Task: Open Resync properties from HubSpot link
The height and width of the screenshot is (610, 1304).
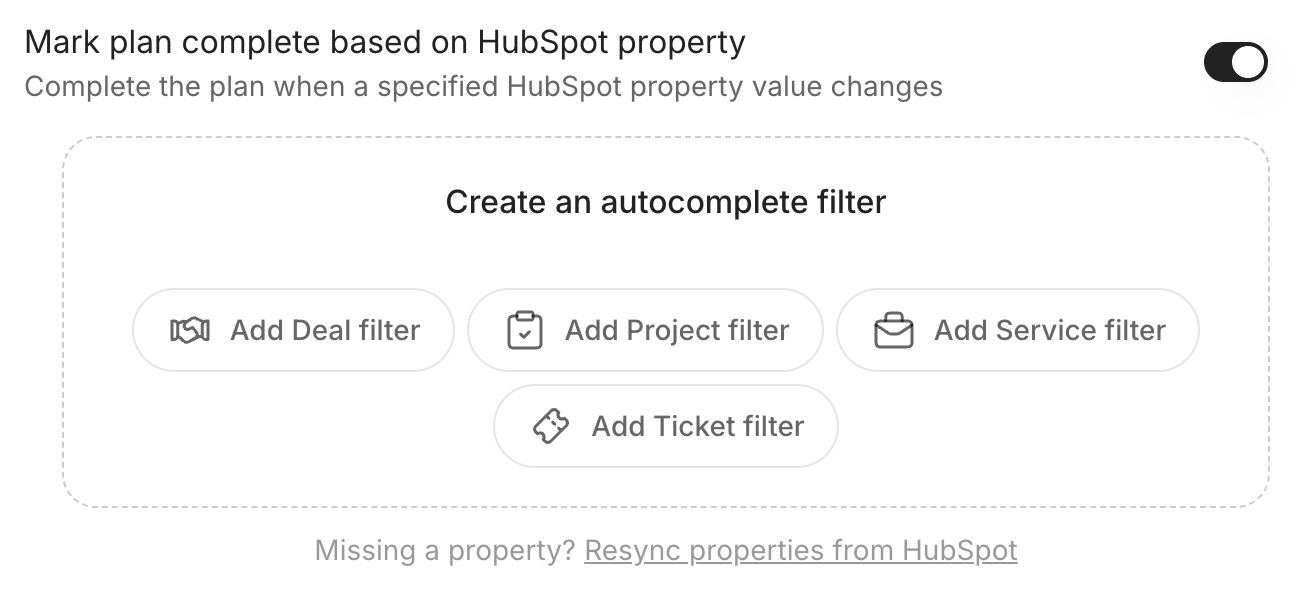Action: (800, 551)
